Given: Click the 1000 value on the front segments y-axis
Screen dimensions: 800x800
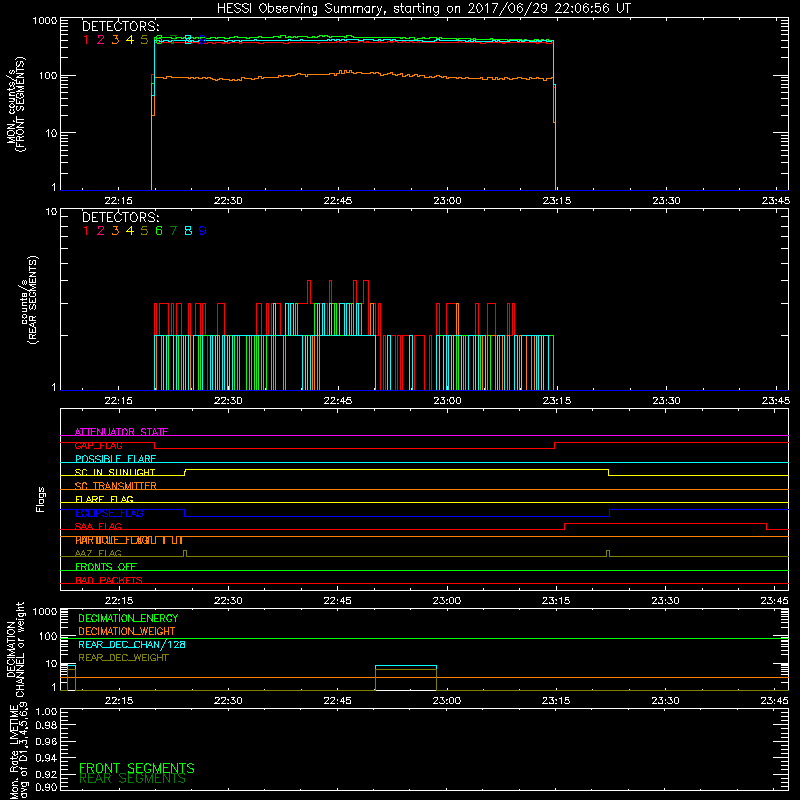Looking at the screenshot, I should tap(45, 21).
